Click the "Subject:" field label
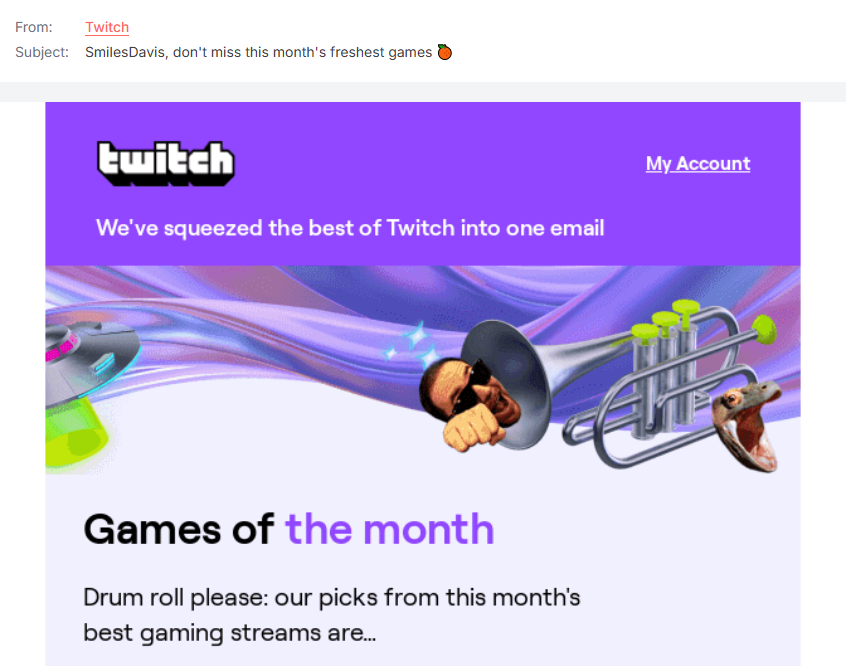846x666 pixels. pos(42,52)
